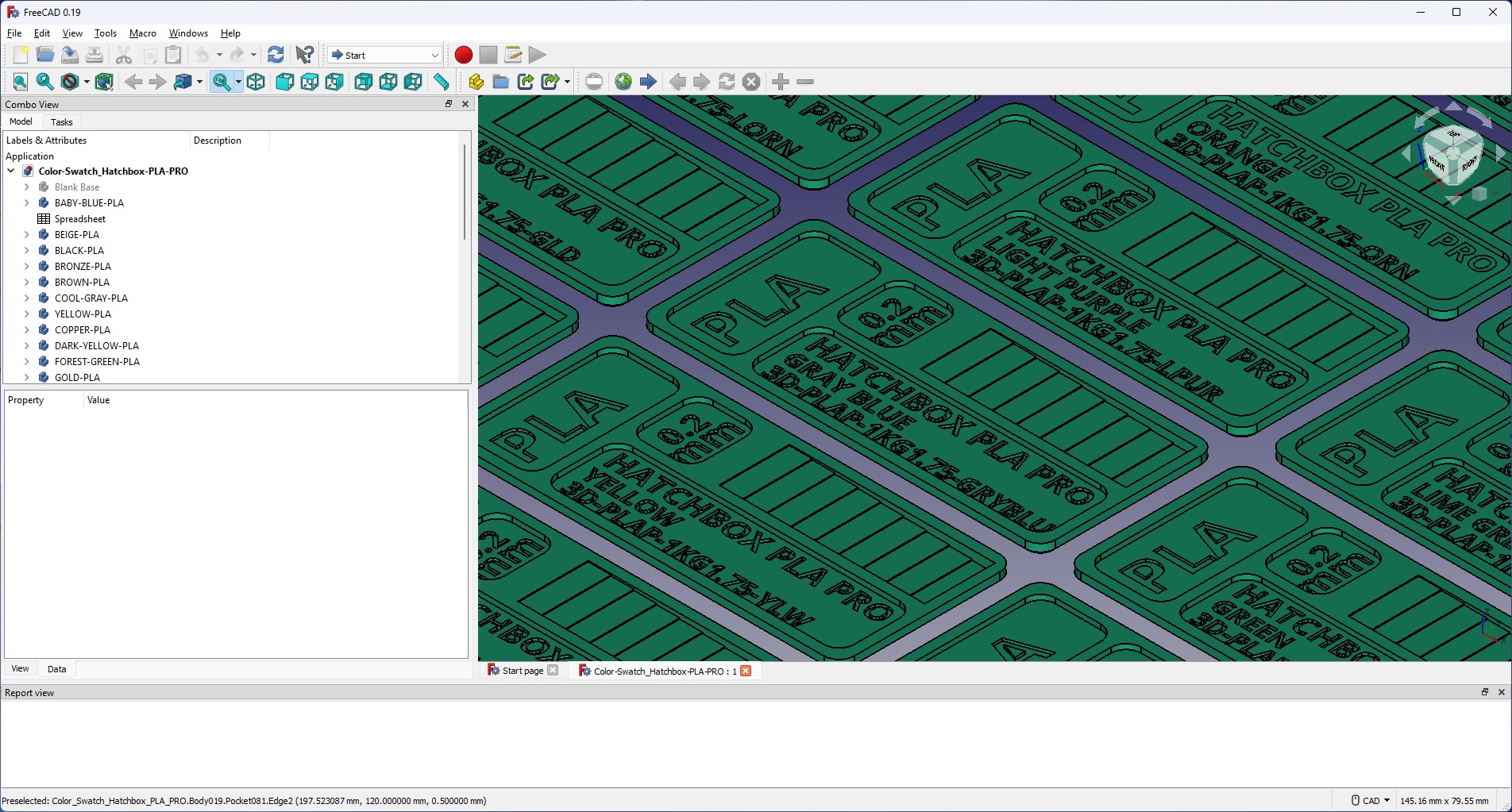Click the What's This help cursor tool
The width and height of the screenshot is (1512, 812).
point(304,55)
